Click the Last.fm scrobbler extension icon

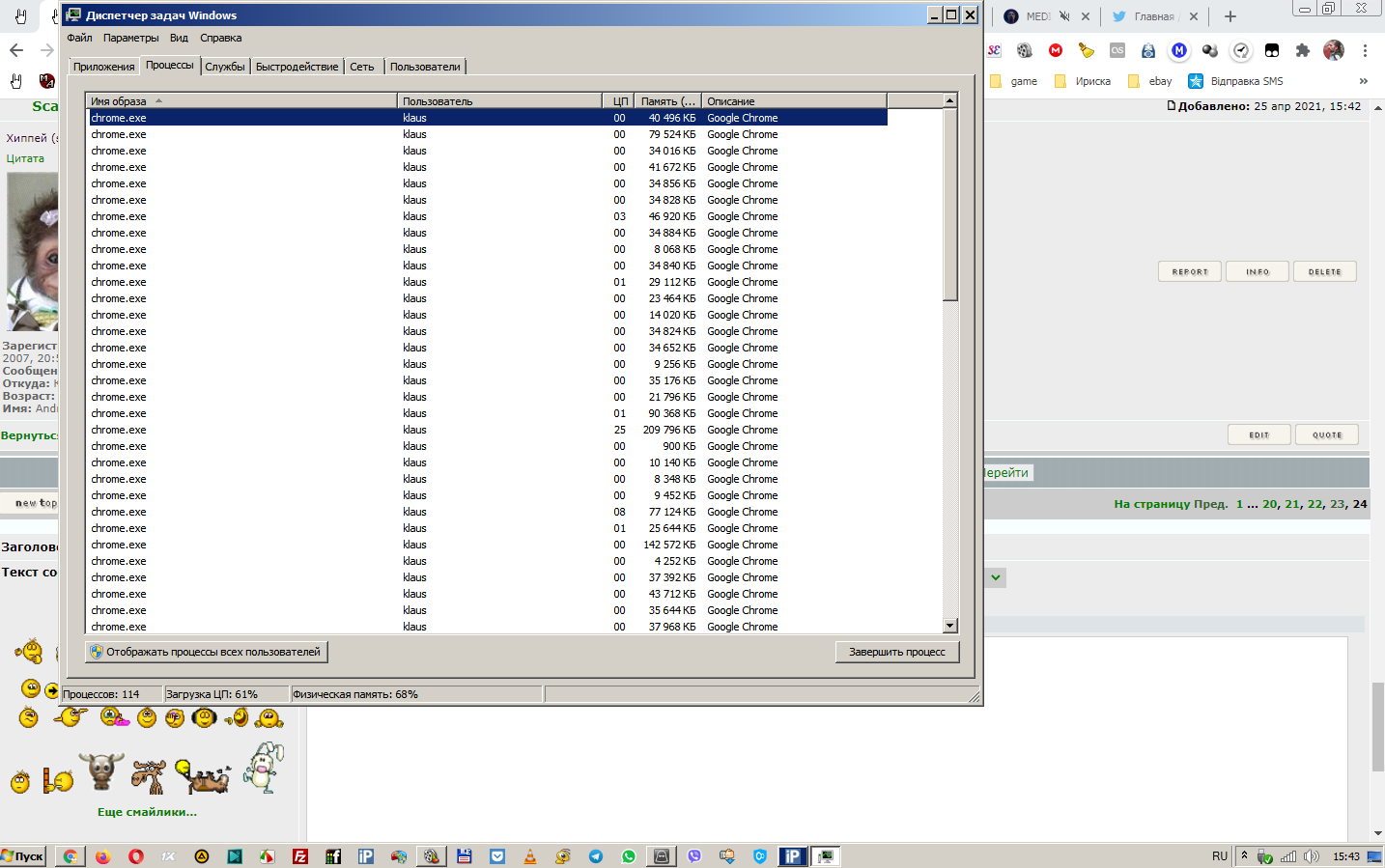(x=1117, y=50)
